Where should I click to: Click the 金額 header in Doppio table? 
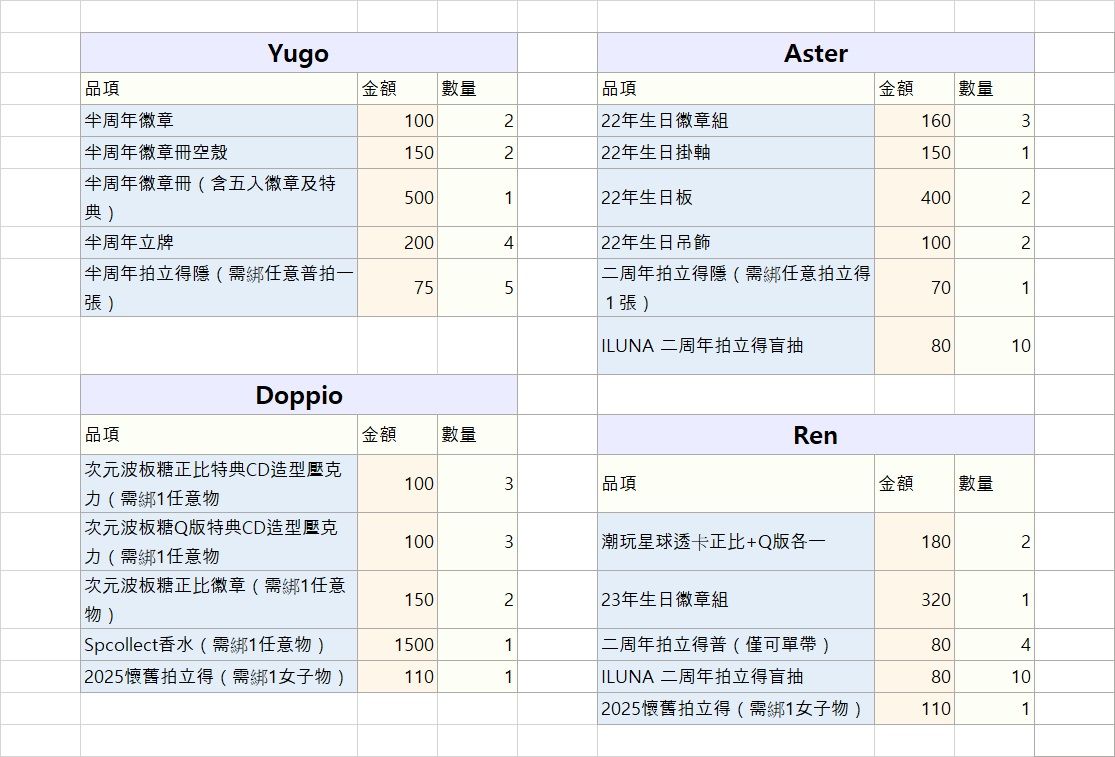pyautogui.click(x=397, y=435)
